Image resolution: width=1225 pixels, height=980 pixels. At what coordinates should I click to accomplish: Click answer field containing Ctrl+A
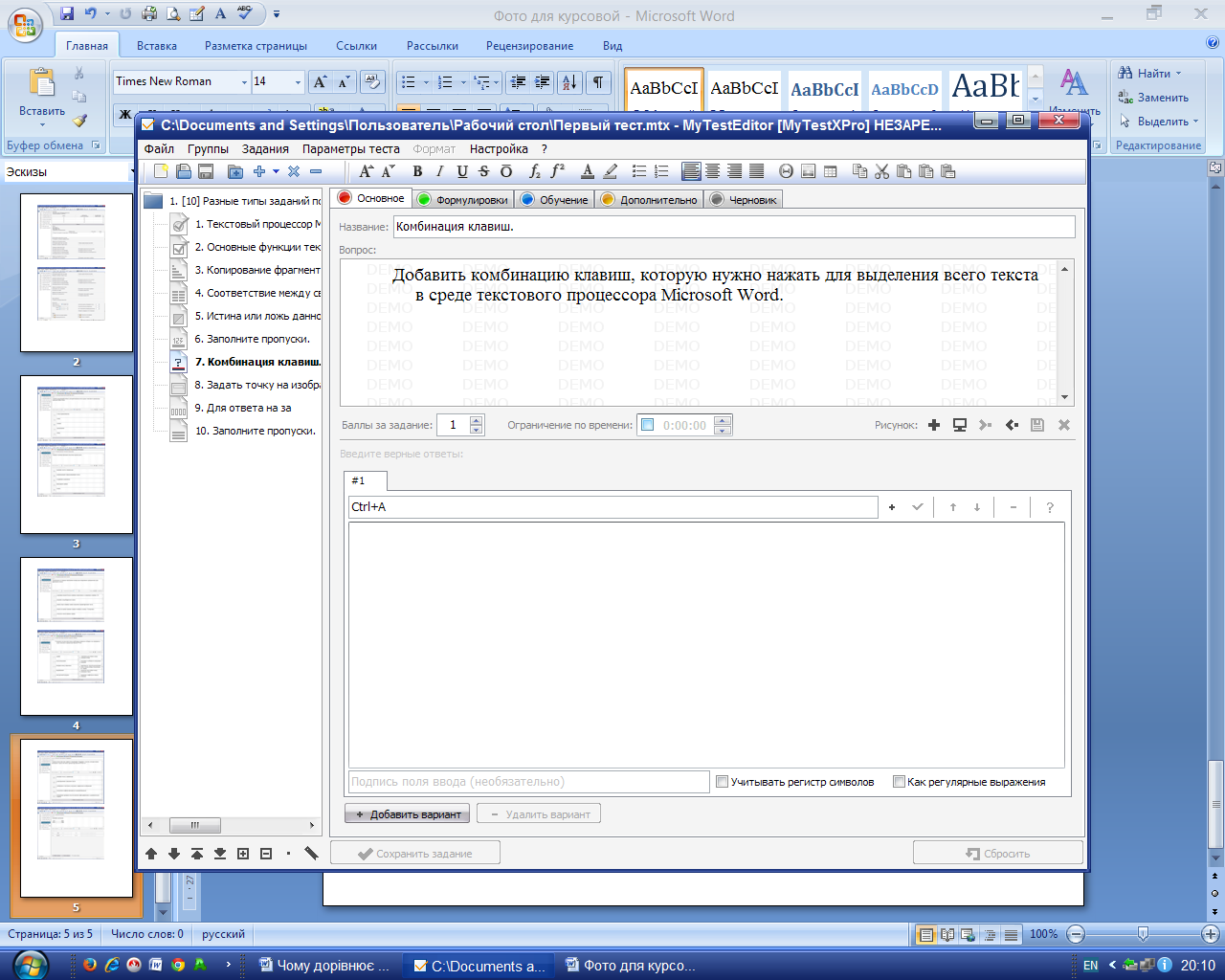click(613, 507)
